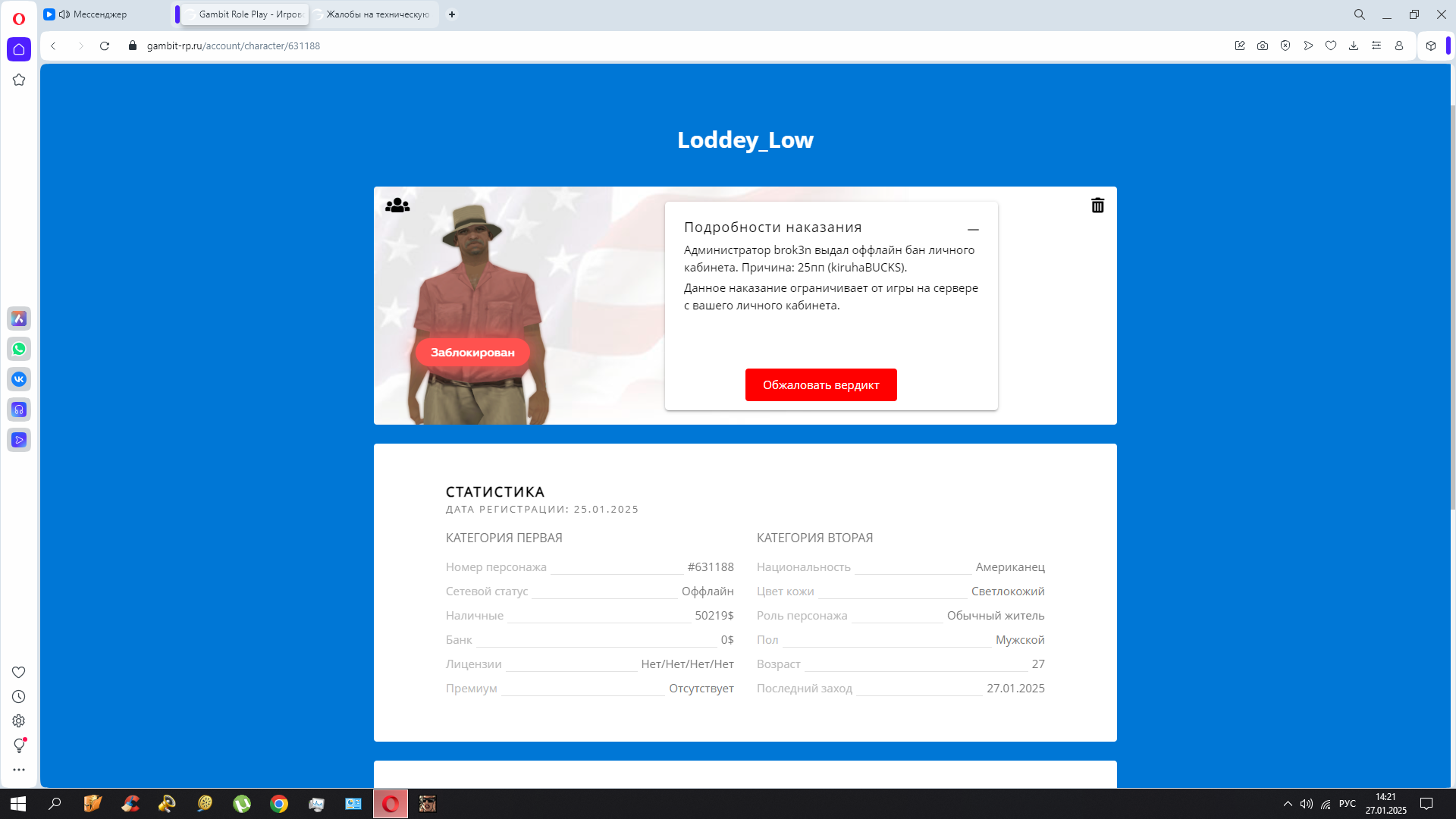Click the trash delete character icon
This screenshot has height=819, width=1456.
pos(1097,206)
